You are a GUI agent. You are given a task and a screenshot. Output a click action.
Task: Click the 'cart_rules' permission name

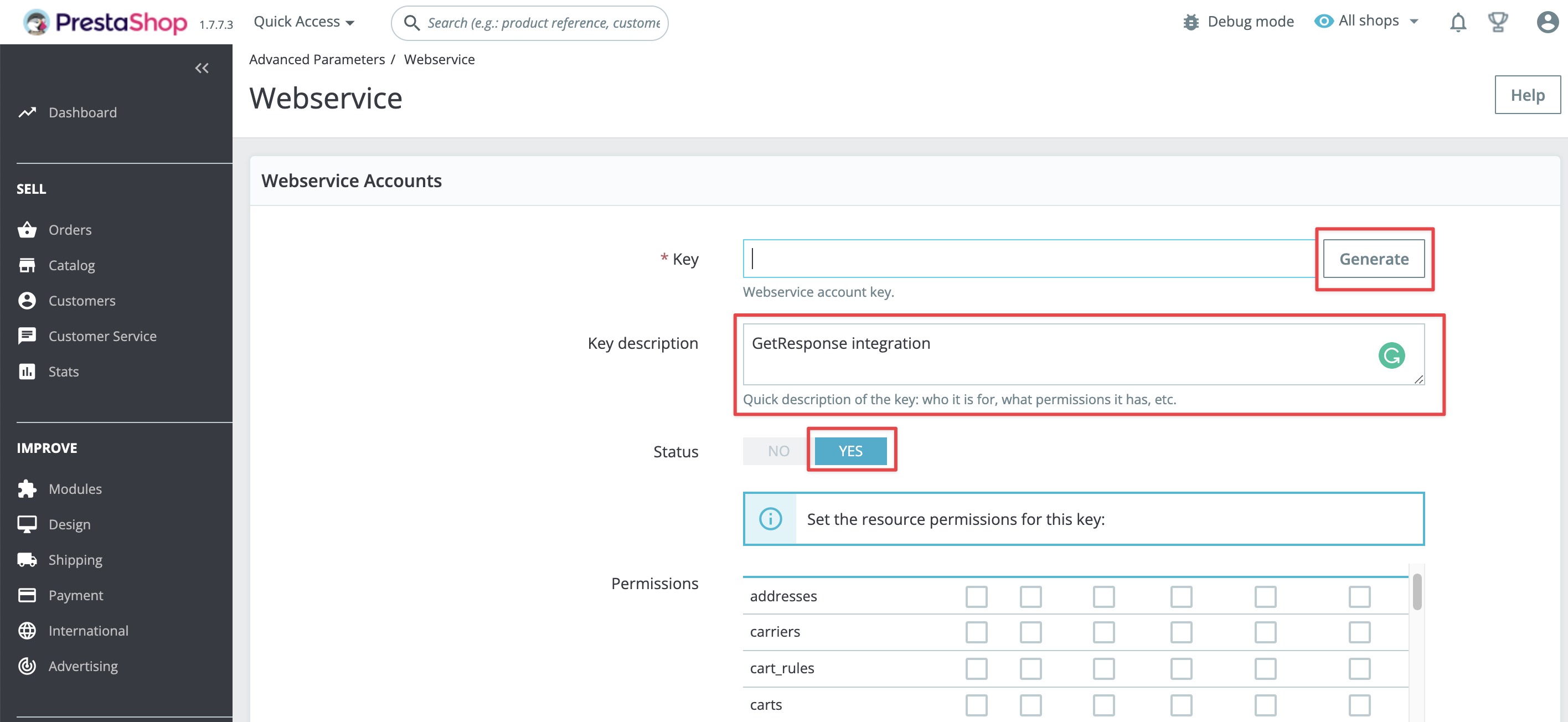tap(782, 668)
